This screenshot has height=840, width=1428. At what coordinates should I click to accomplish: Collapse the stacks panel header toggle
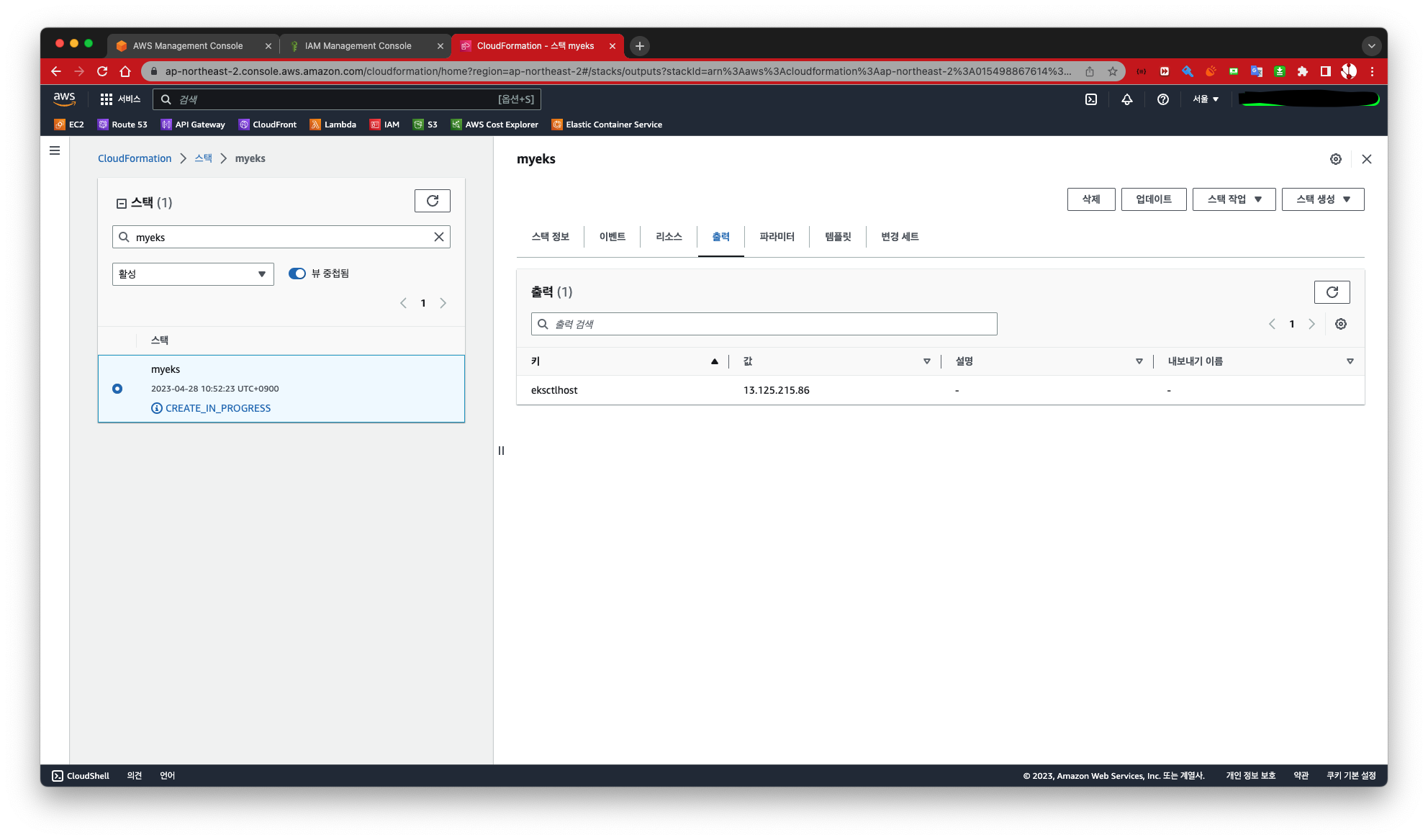[122, 203]
